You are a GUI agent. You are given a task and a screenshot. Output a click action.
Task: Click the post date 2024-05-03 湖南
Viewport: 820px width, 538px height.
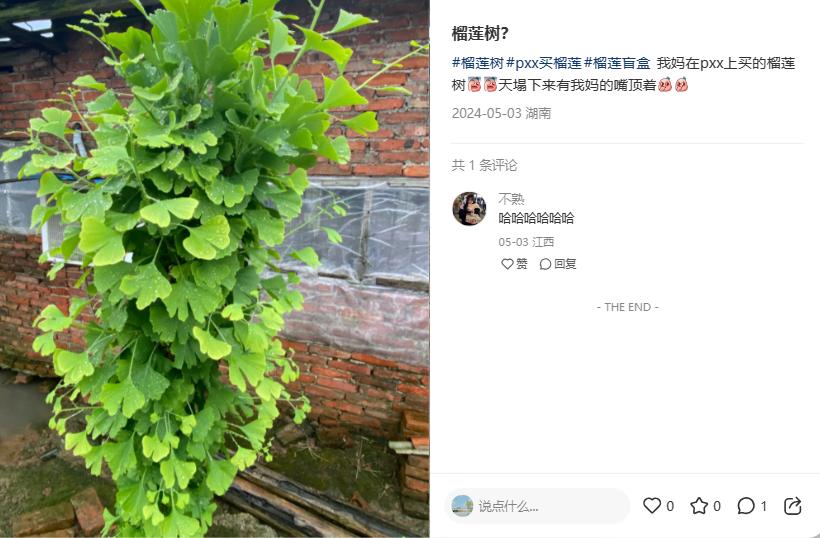pyautogui.click(x=501, y=113)
